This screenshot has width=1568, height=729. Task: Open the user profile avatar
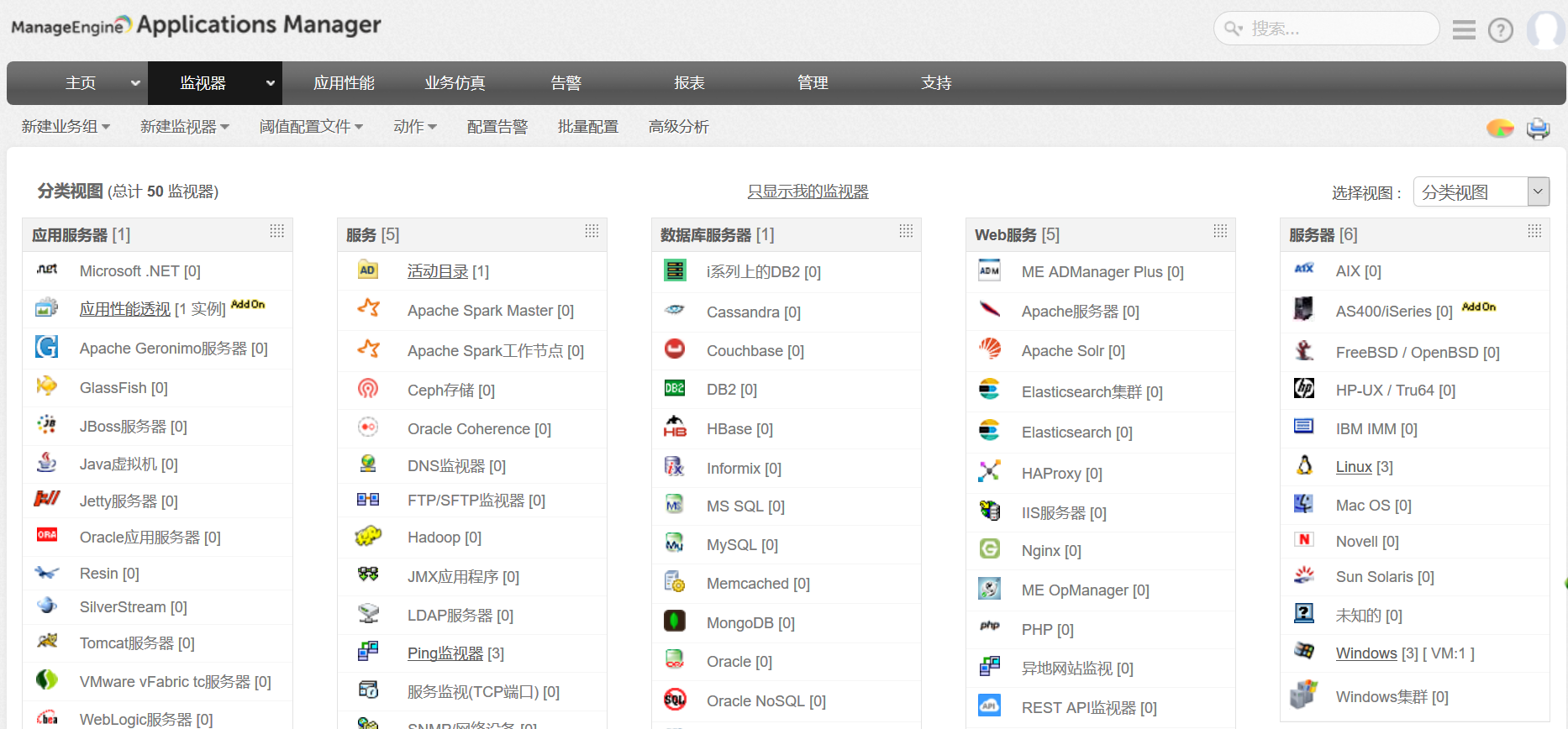coord(1547,30)
